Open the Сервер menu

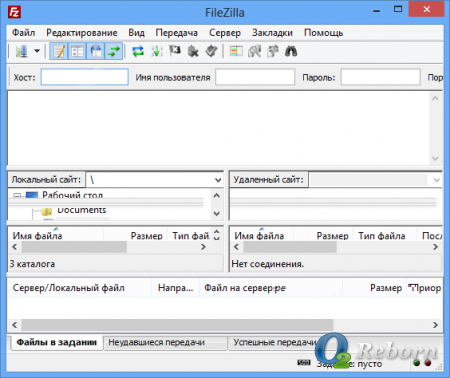(225, 33)
